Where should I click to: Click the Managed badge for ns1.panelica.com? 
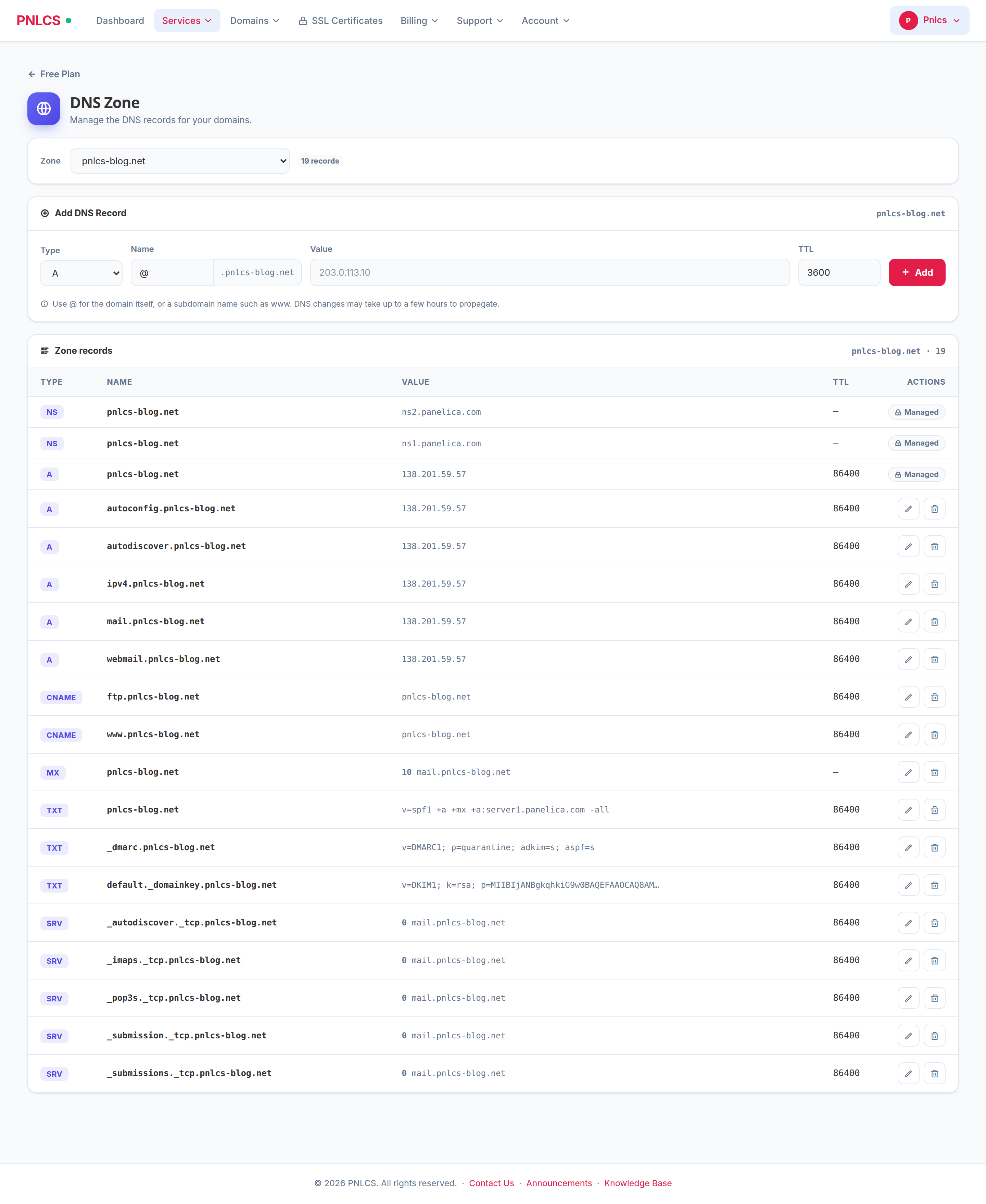(x=916, y=443)
